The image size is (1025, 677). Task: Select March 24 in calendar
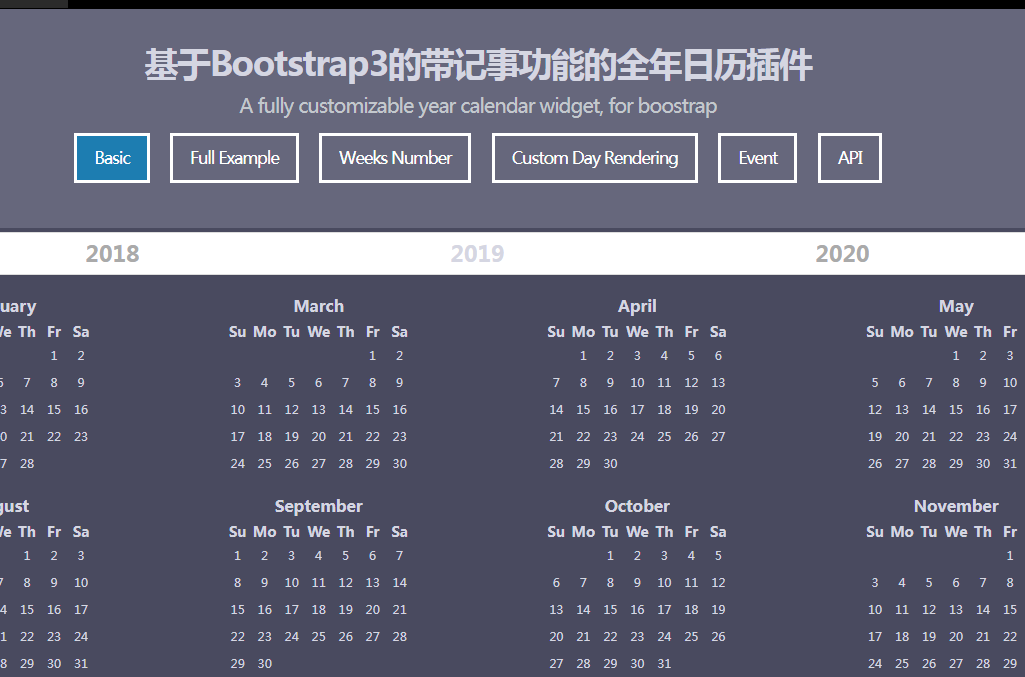pyautogui.click(x=237, y=463)
